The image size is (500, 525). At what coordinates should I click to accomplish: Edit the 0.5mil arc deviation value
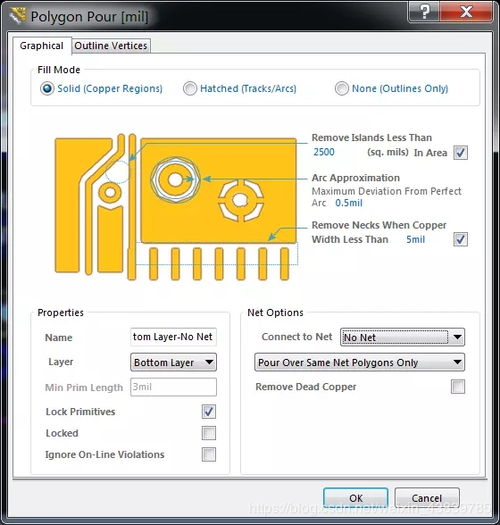tap(349, 203)
